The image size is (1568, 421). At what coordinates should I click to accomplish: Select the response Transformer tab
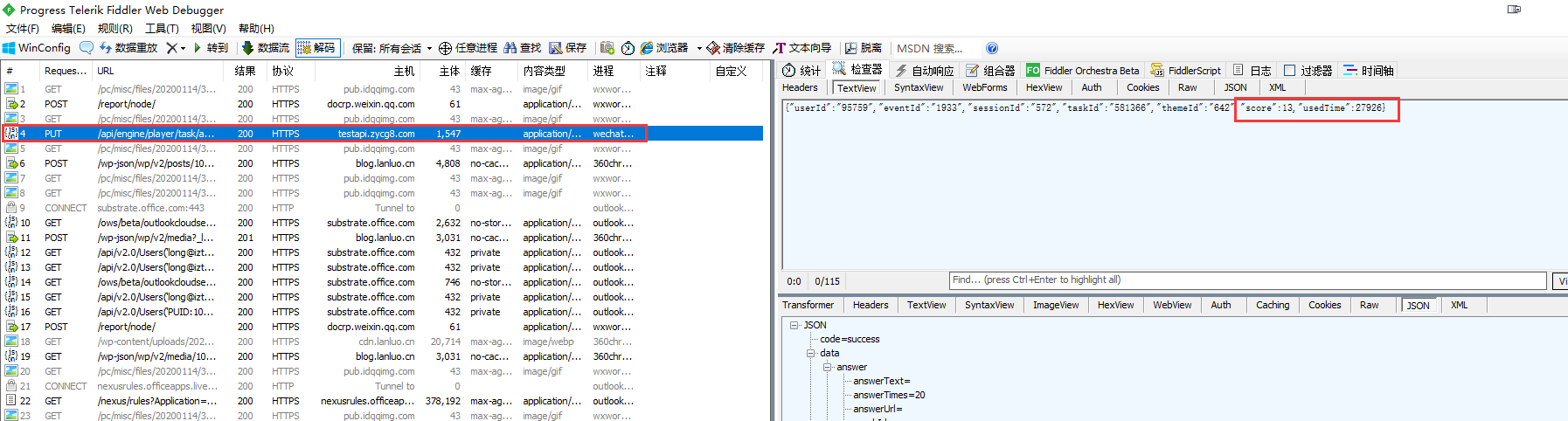(x=808, y=305)
